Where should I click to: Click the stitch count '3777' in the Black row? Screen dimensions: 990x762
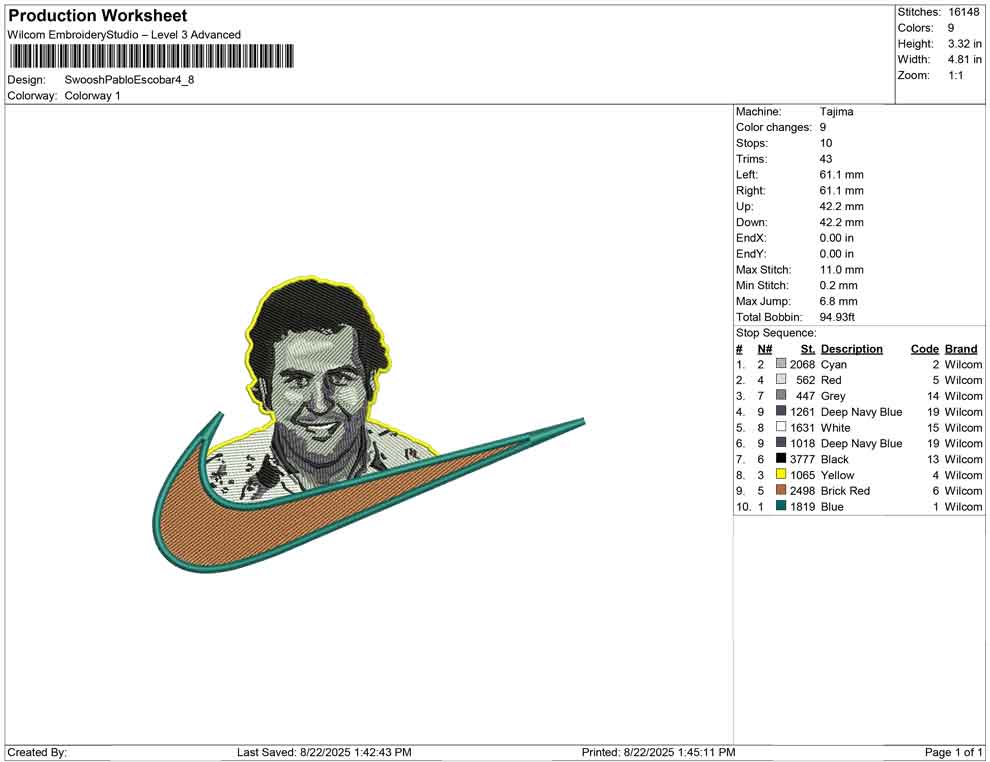click(802, 459)
